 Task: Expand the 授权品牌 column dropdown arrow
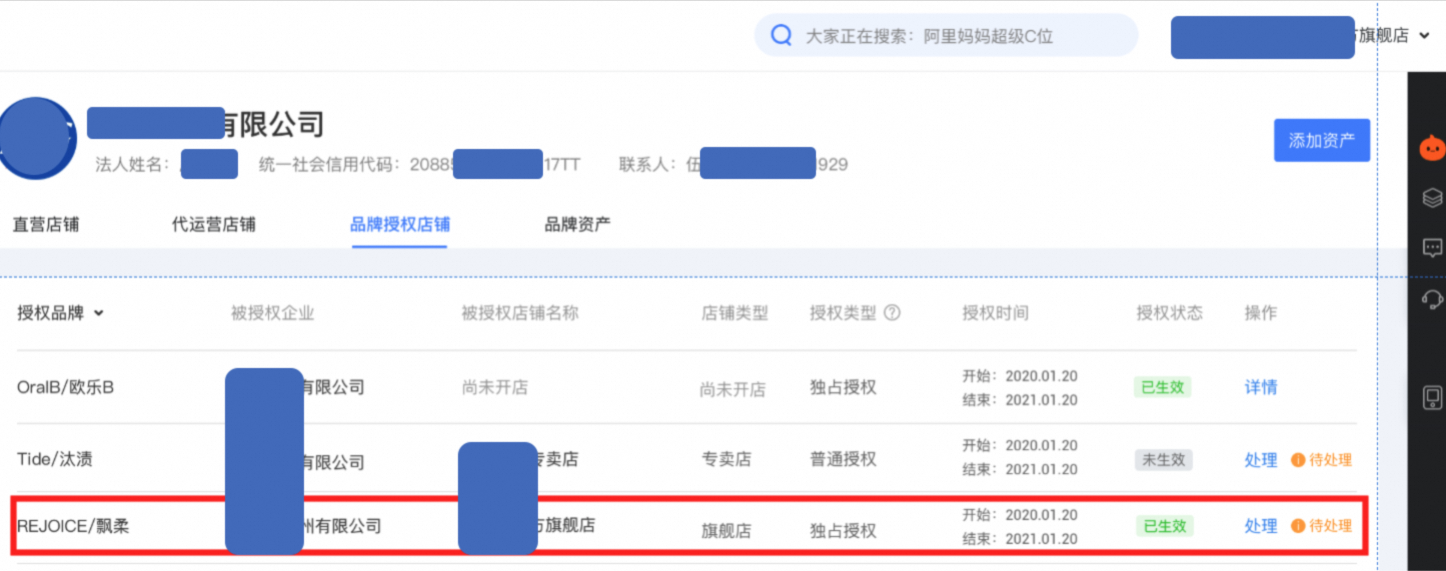point(99,313)
